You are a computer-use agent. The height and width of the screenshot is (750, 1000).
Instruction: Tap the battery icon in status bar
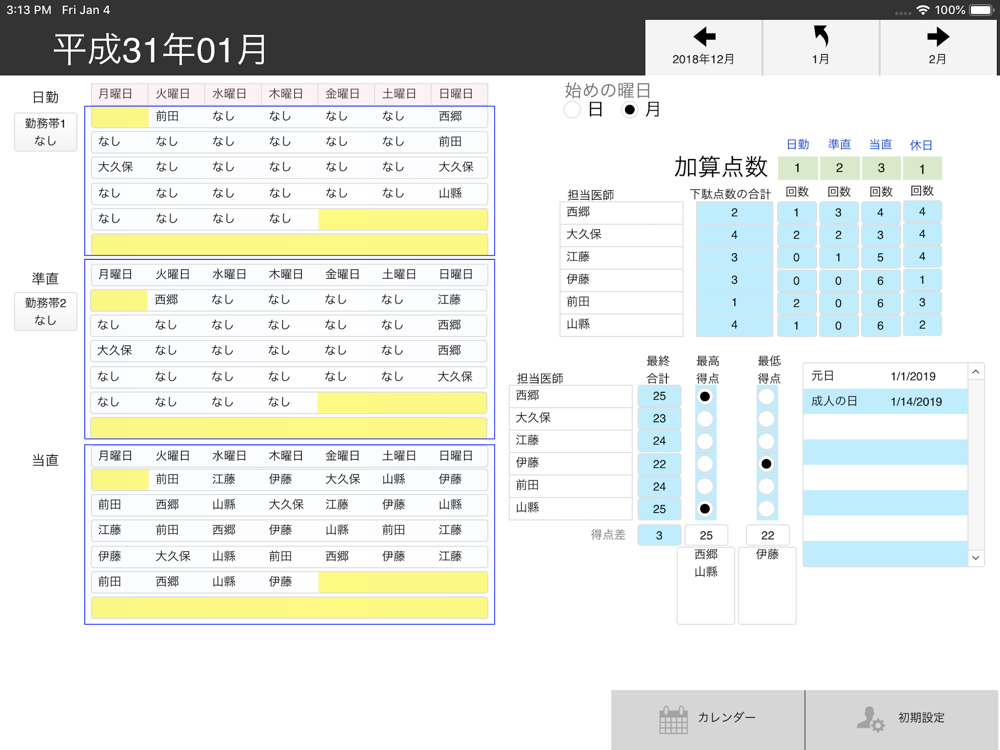click(x=981, y=10)
